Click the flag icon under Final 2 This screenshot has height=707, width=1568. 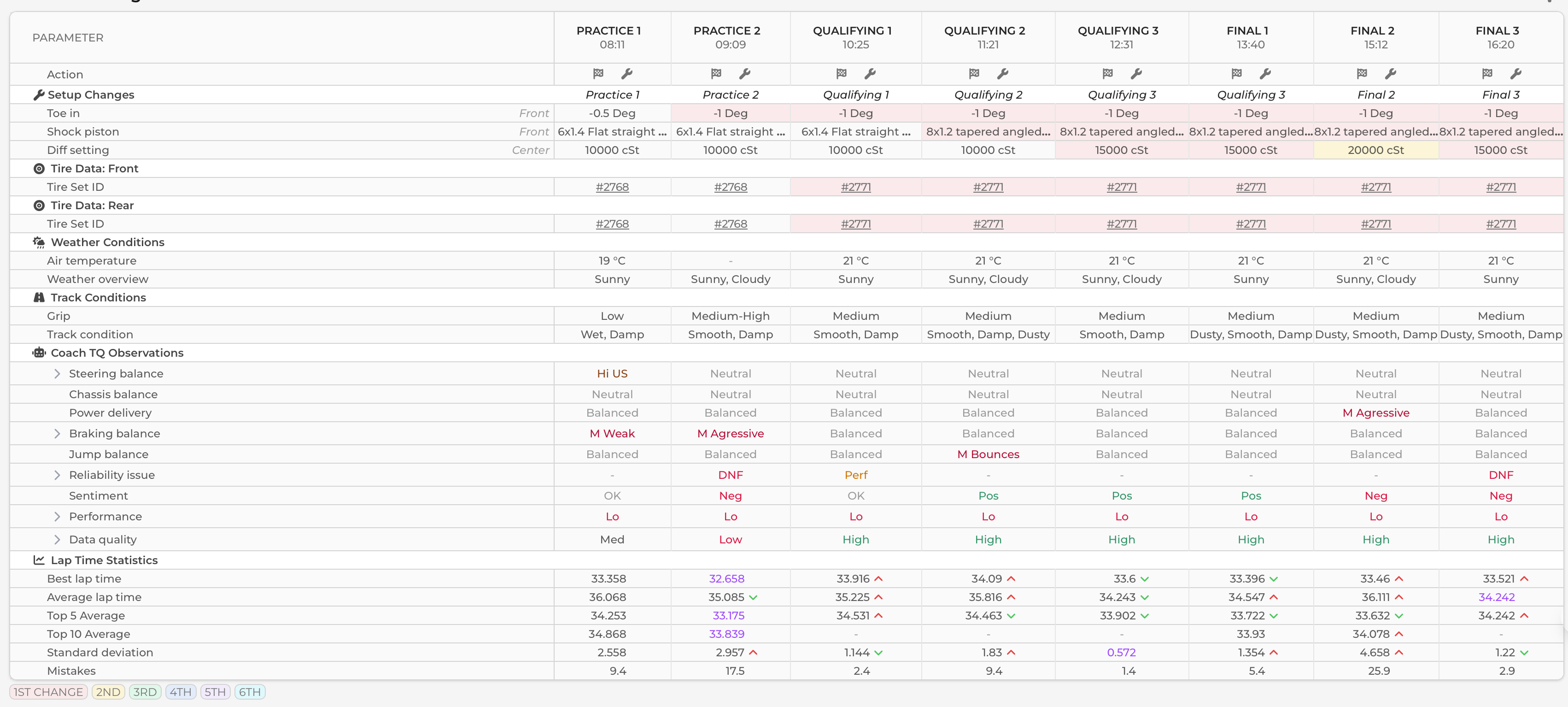click(1362, 74)
